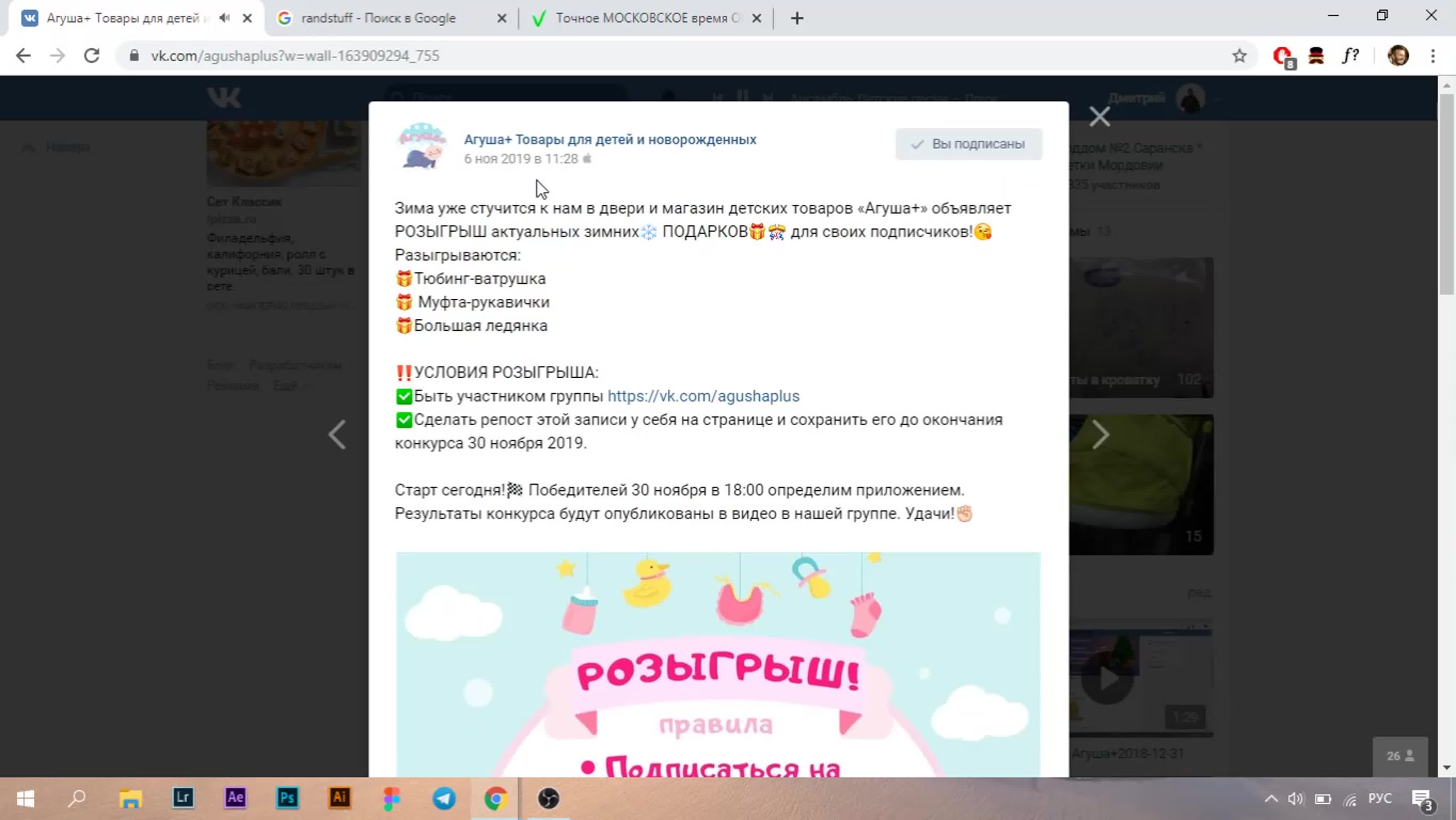Viewport: 1456px width, 820px height.
Task: Open the 26 online friends chat panel
Action: pyautogui.click(x=1400, y=756)
